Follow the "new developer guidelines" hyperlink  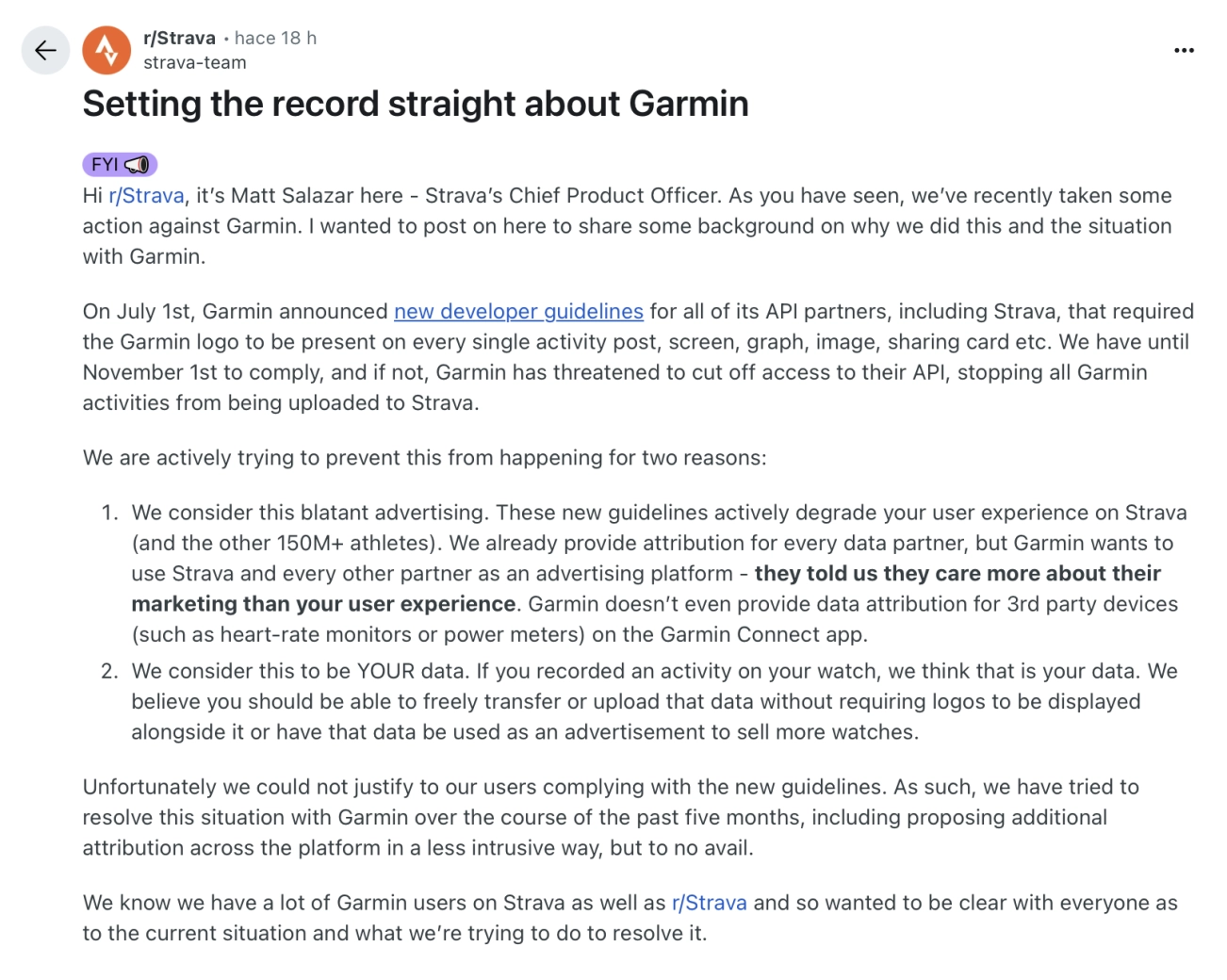(517, 311)
